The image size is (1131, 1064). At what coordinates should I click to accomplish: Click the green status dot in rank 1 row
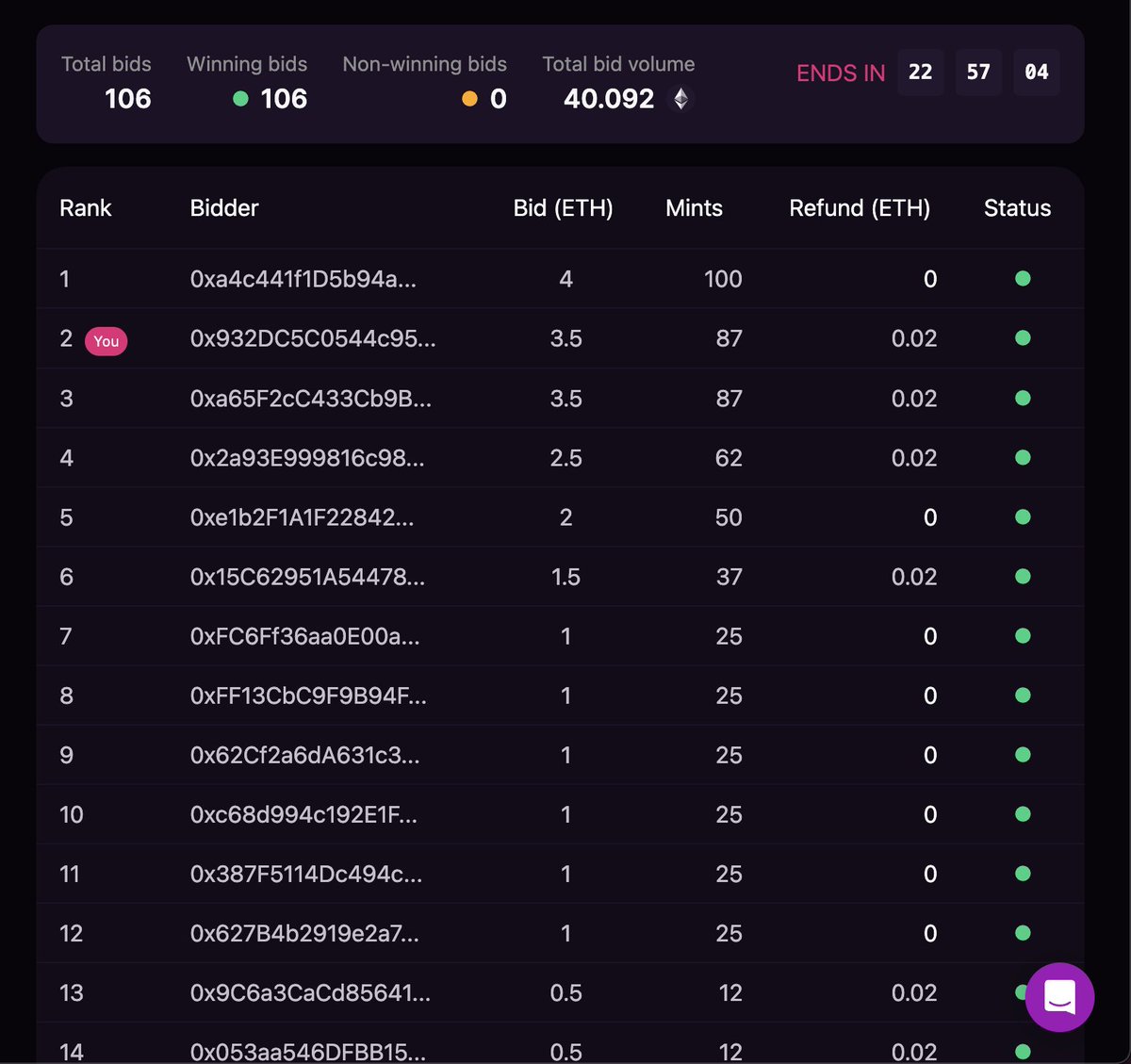(1023, 278)
